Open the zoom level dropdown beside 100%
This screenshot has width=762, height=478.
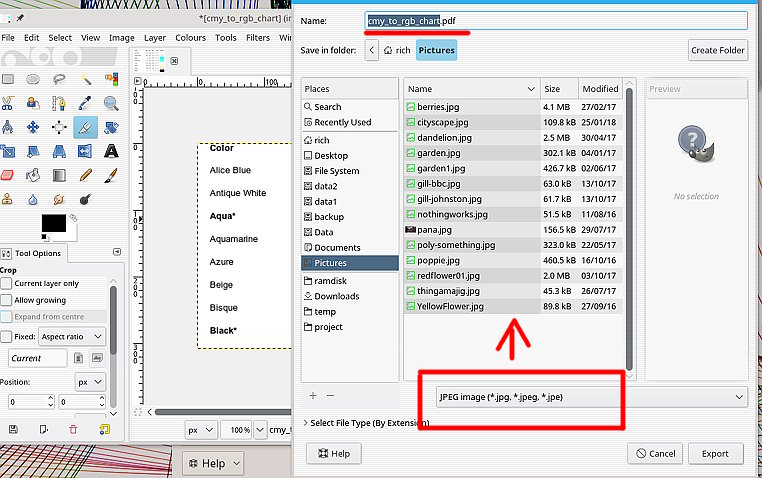pos(260,430)
